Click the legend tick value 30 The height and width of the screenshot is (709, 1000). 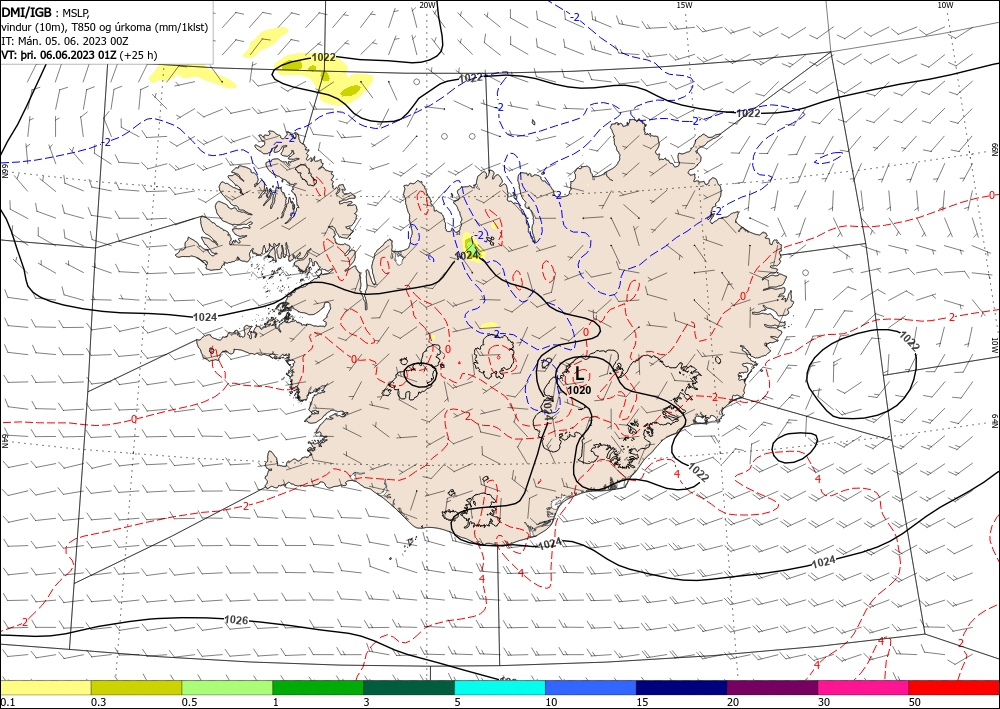pyautogui.click(x=823, y=702)
